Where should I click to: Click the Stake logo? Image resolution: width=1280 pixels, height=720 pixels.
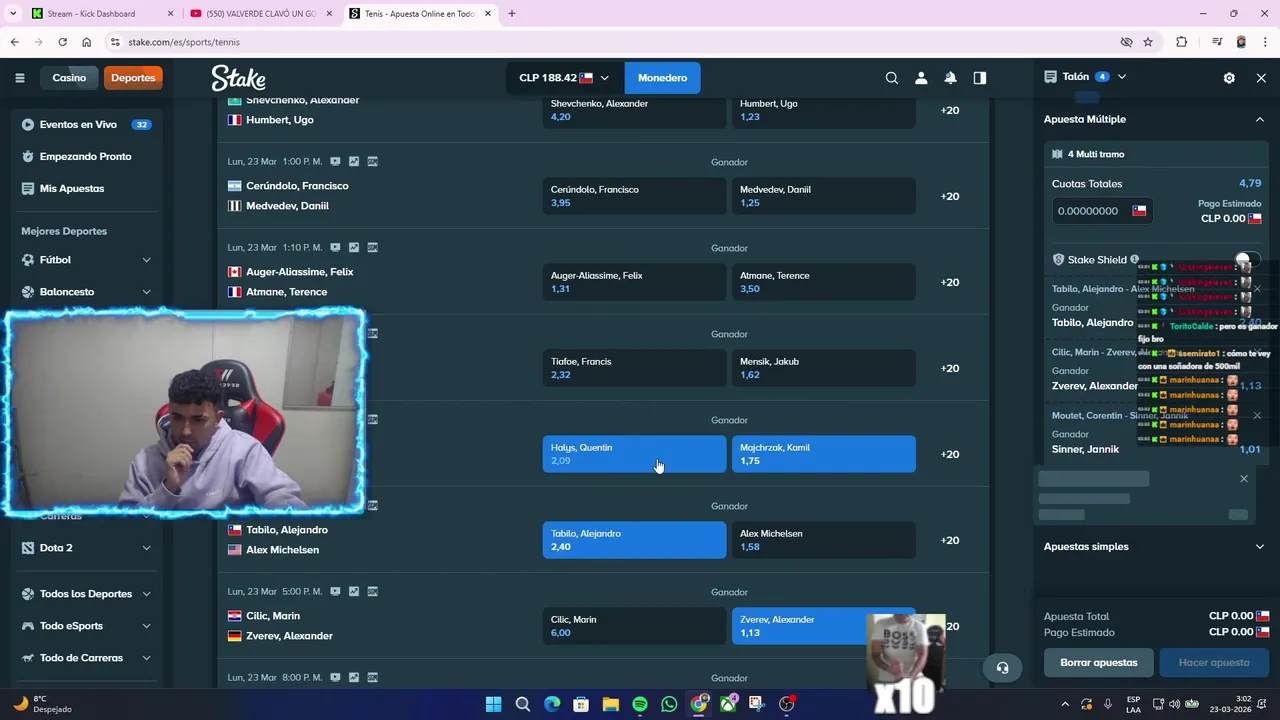pyautogui.click(x=238, y=78)
